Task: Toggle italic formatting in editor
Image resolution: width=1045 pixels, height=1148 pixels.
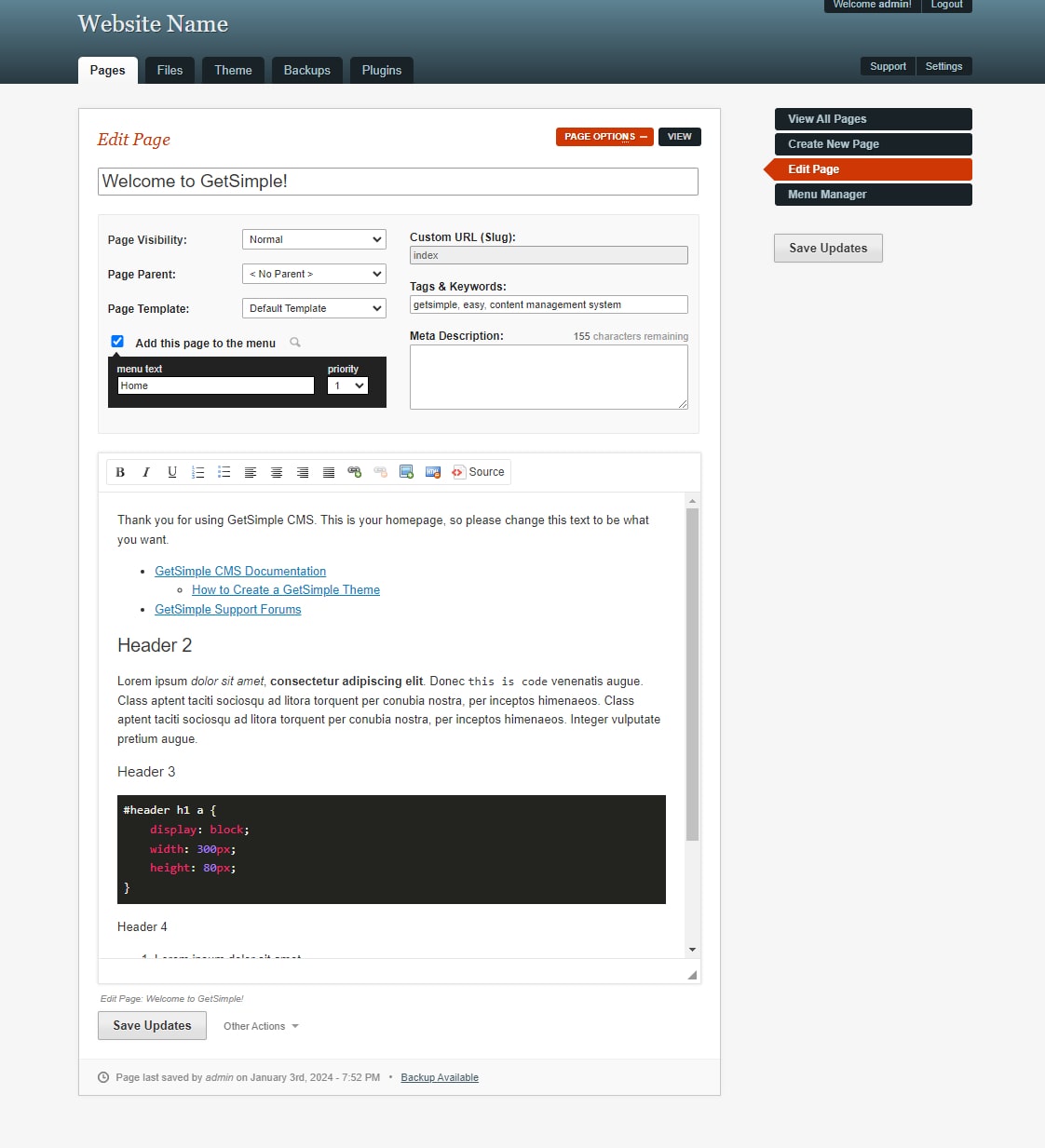Action: (146, 472)
